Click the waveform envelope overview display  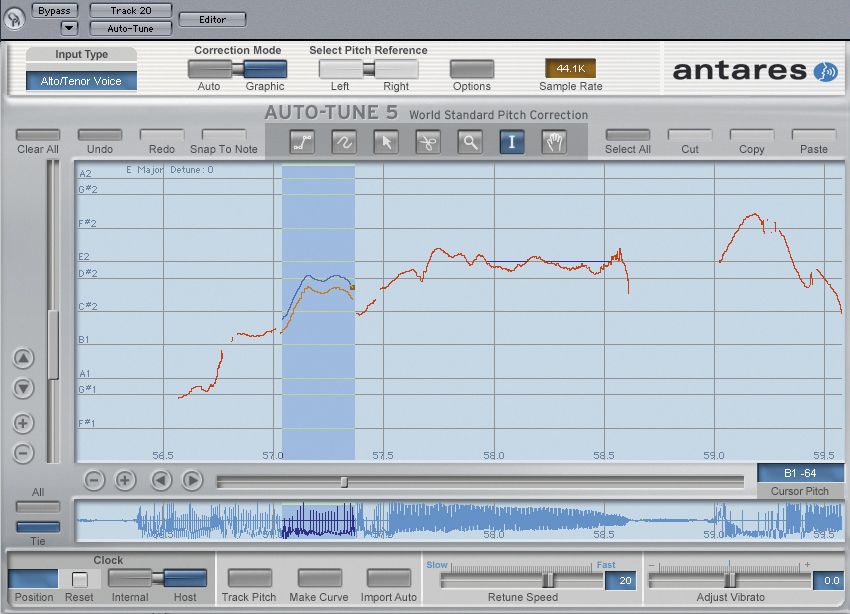click(460, 521)
